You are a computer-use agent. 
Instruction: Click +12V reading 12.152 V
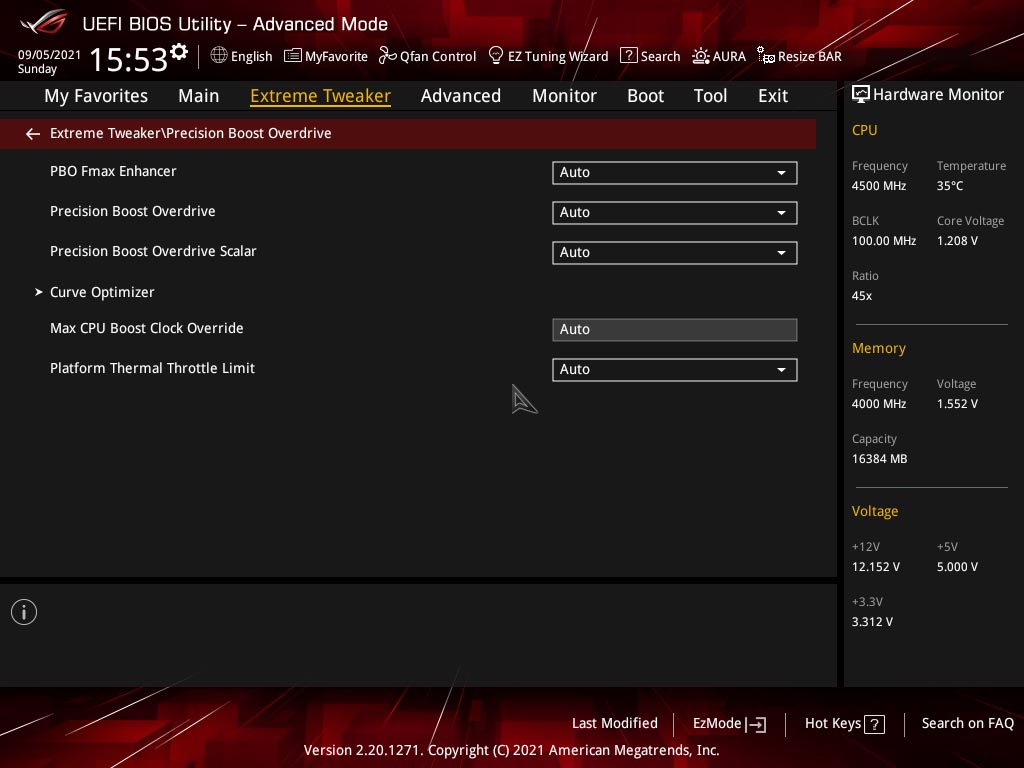coord(875,567)
